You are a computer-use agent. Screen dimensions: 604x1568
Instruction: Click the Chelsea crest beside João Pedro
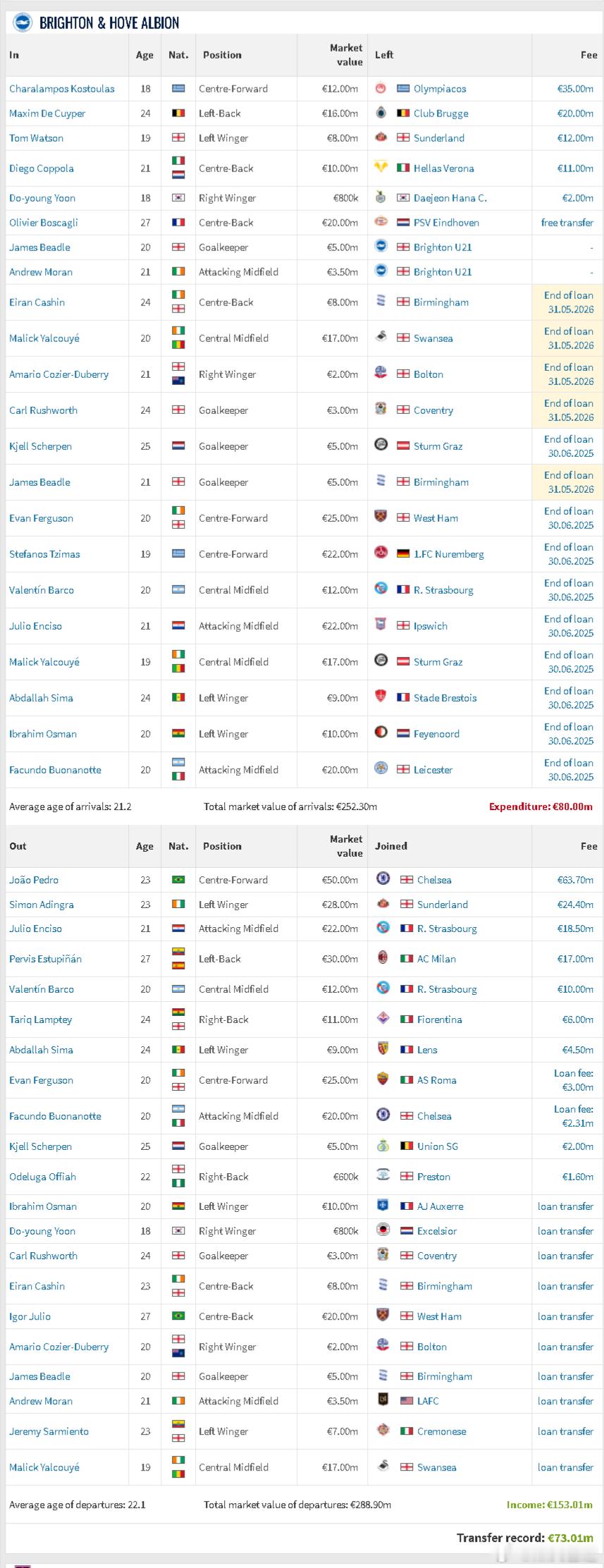click(383, 879)
